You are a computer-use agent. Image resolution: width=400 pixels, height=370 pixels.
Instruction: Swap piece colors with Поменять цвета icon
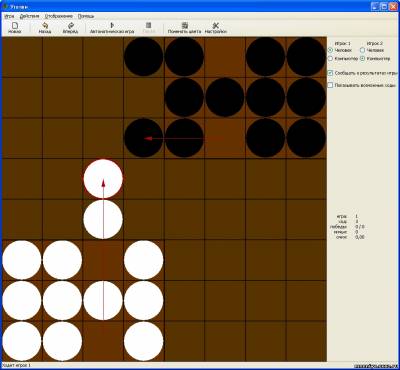184,28
